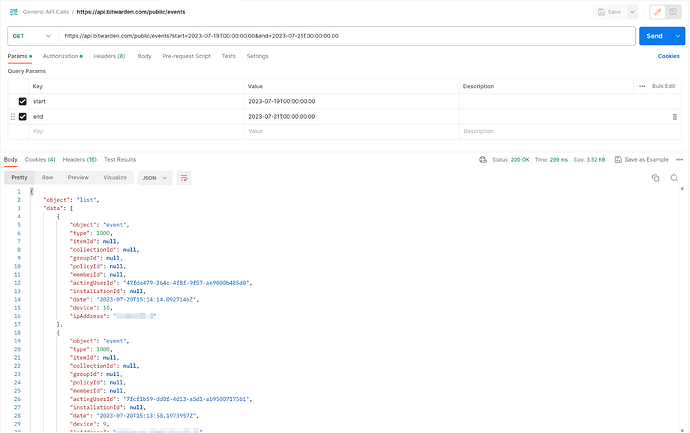Click the date value 2023-07-20T15:13:58.1973957Z

(x=148, y=416)
